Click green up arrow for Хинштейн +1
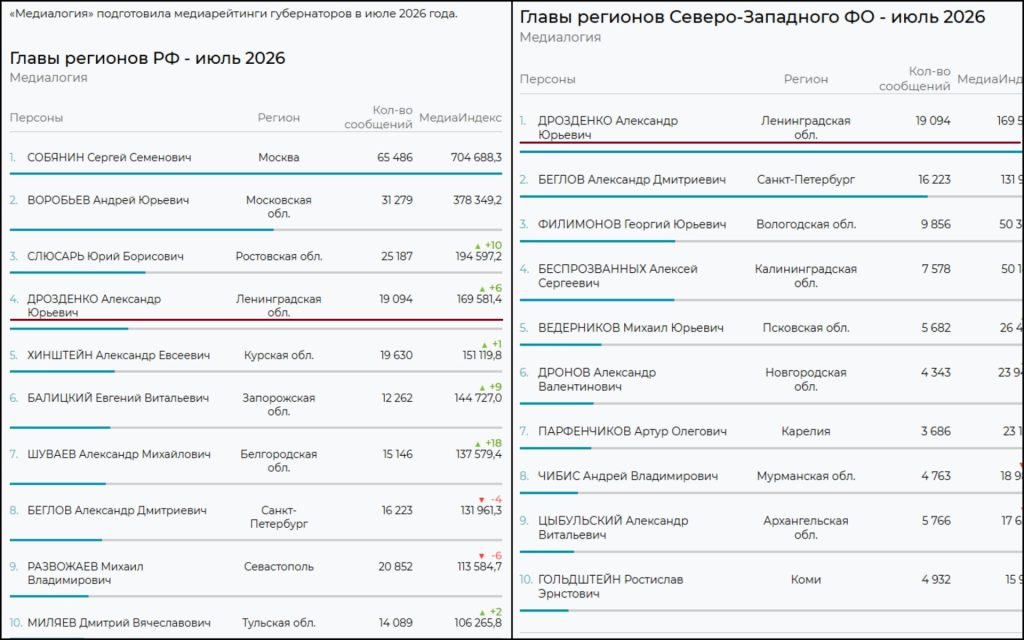Image resolution: width=1024 pixels, height=640 pixels. (x=484, y=345)
